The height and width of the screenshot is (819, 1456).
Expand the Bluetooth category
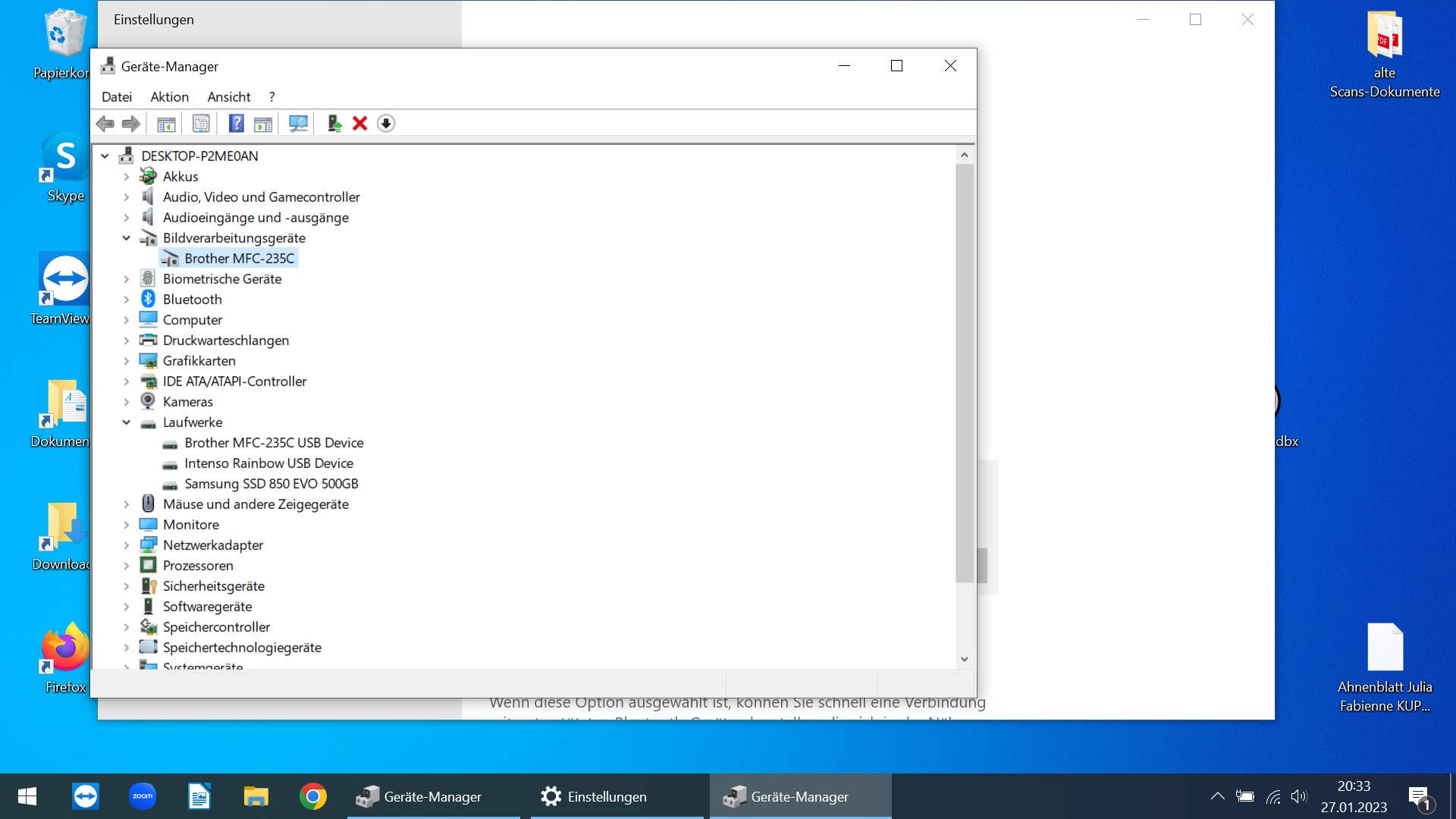(x=127, y=300)
